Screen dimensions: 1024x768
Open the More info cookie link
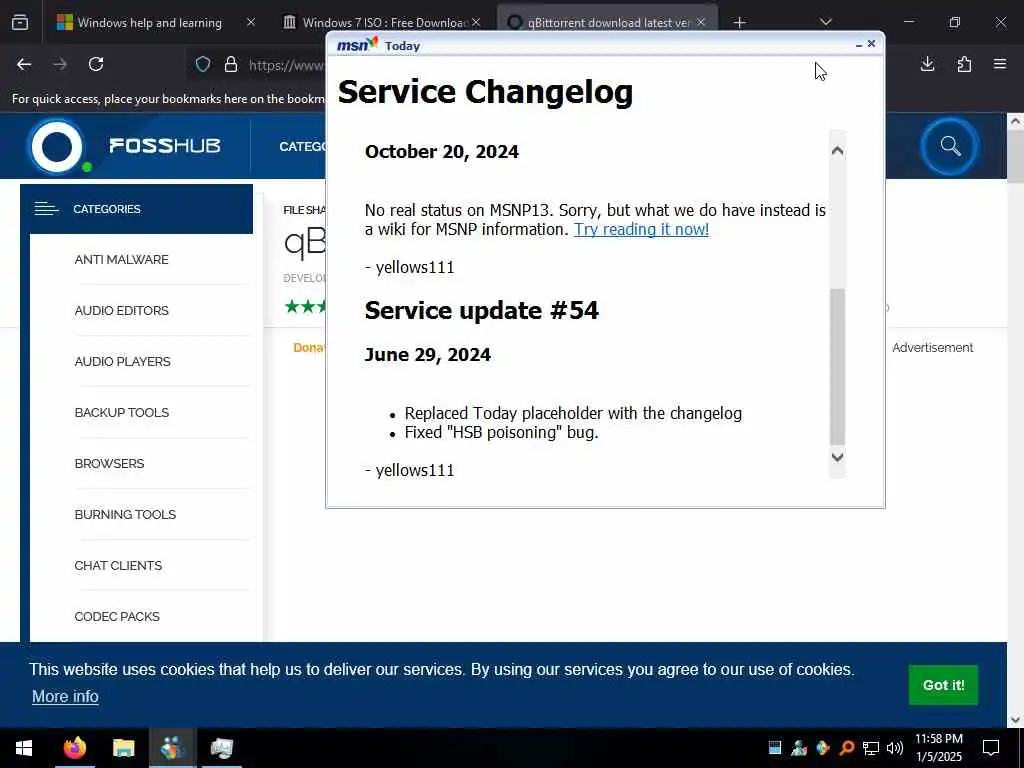click(65, 697)
